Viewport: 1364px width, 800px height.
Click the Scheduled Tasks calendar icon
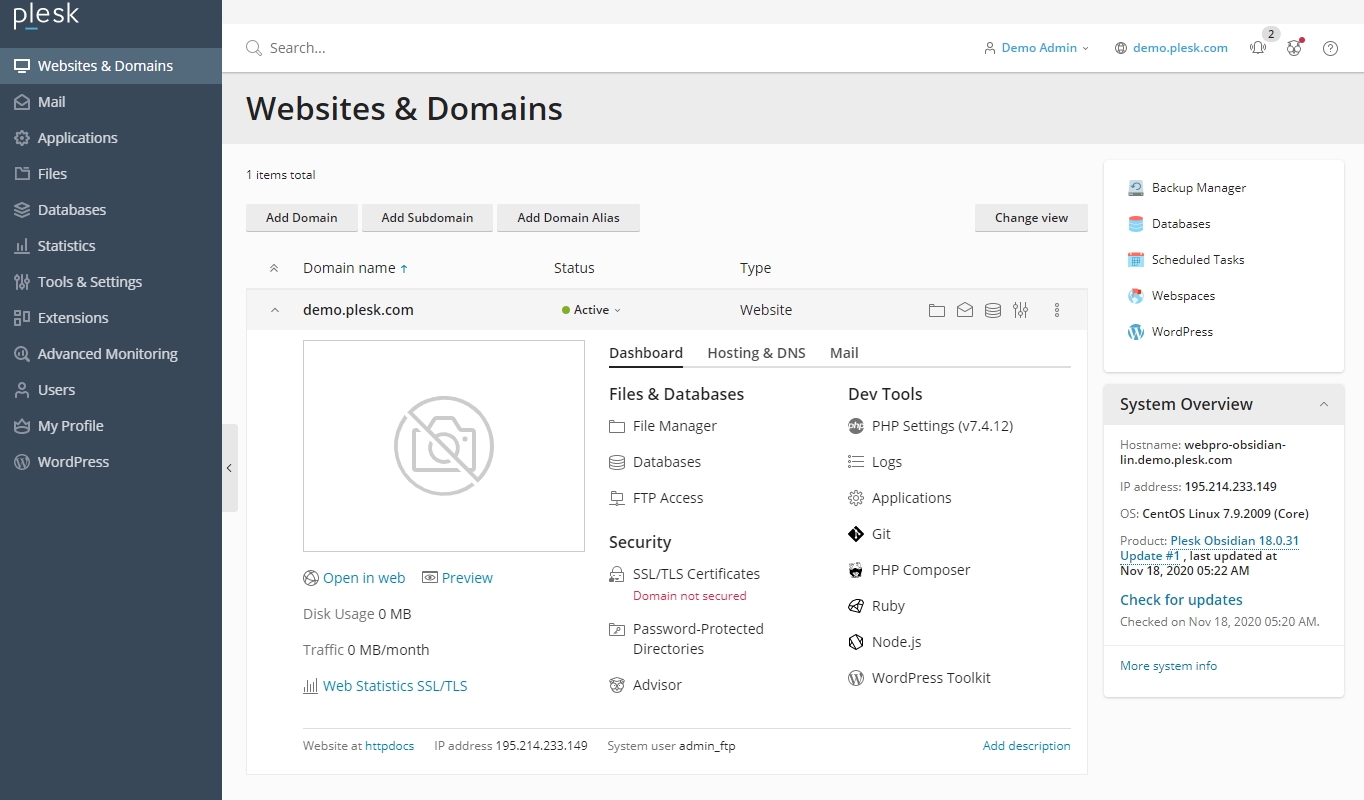pyautogui.click(x=1136, y=260)
